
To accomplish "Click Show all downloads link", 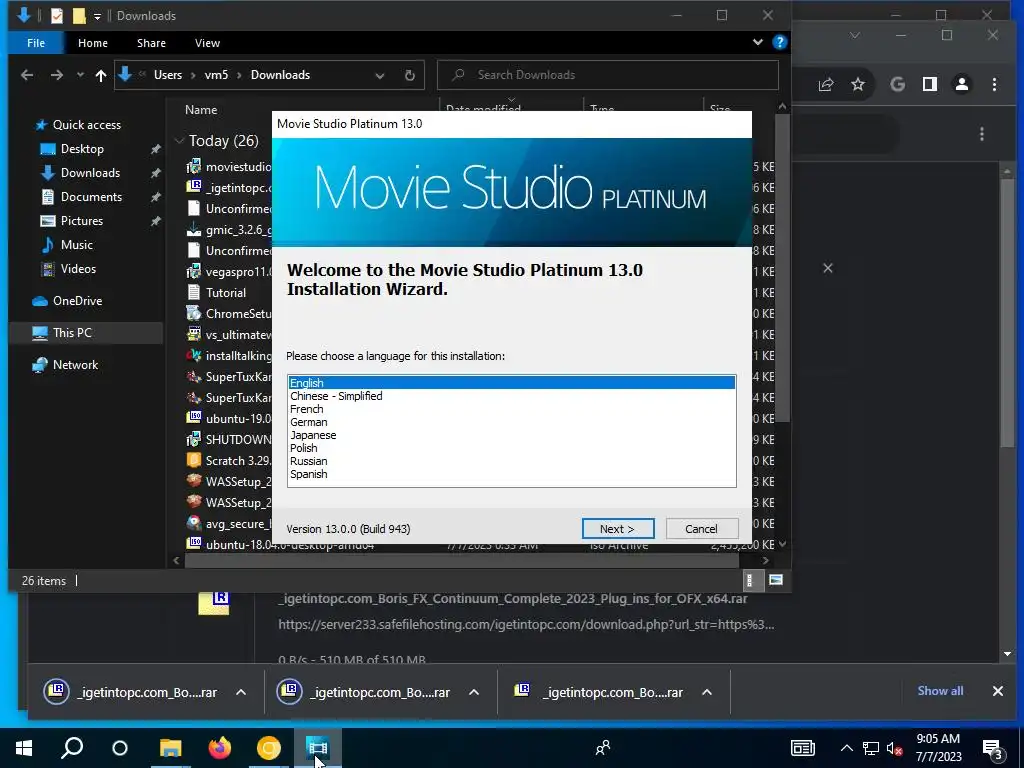I will pyautogui.click(x=940, y=691).
